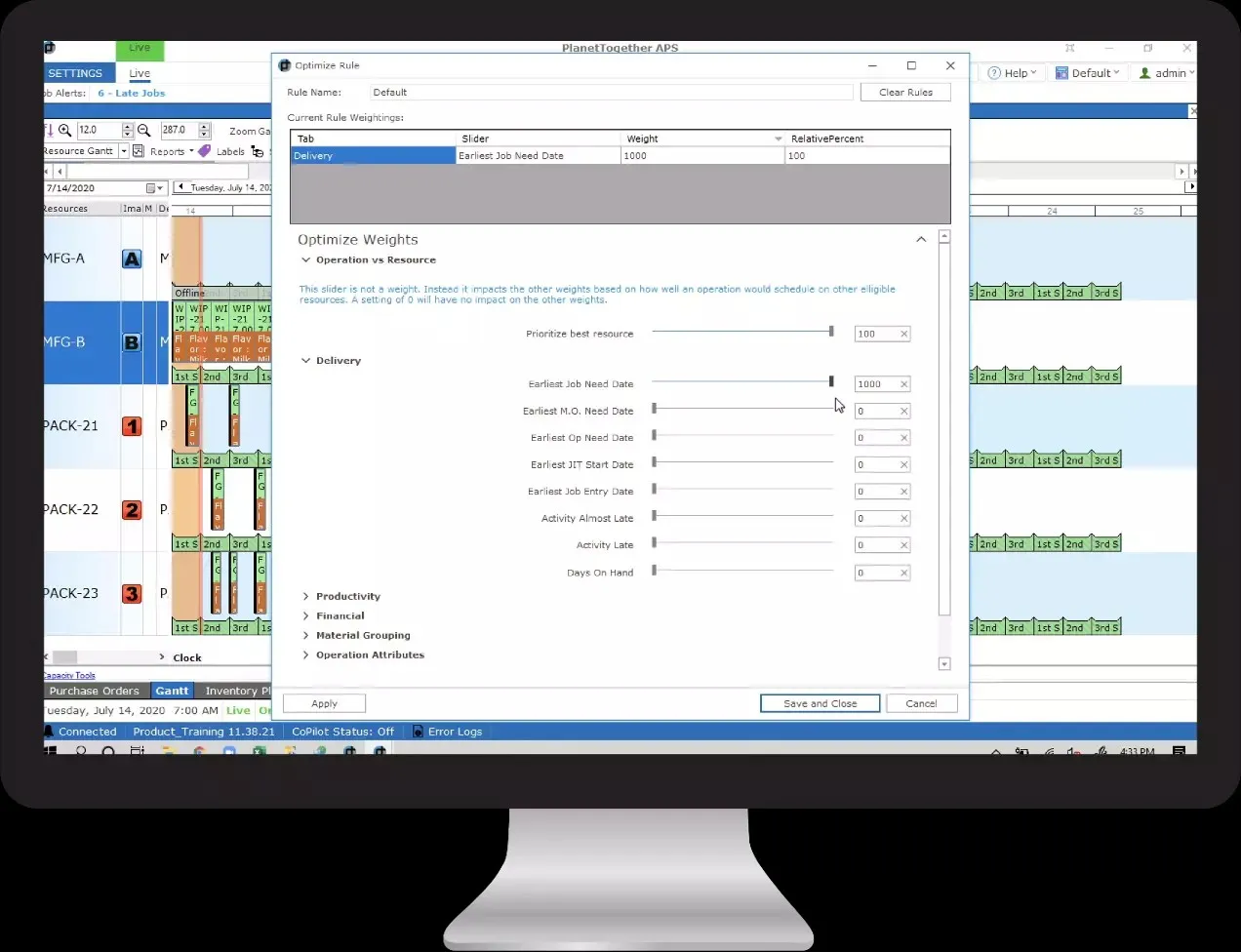Clear the Days On Hand value with X
The width and height of the screenshot is (1241, 952).
click(903, 573)
